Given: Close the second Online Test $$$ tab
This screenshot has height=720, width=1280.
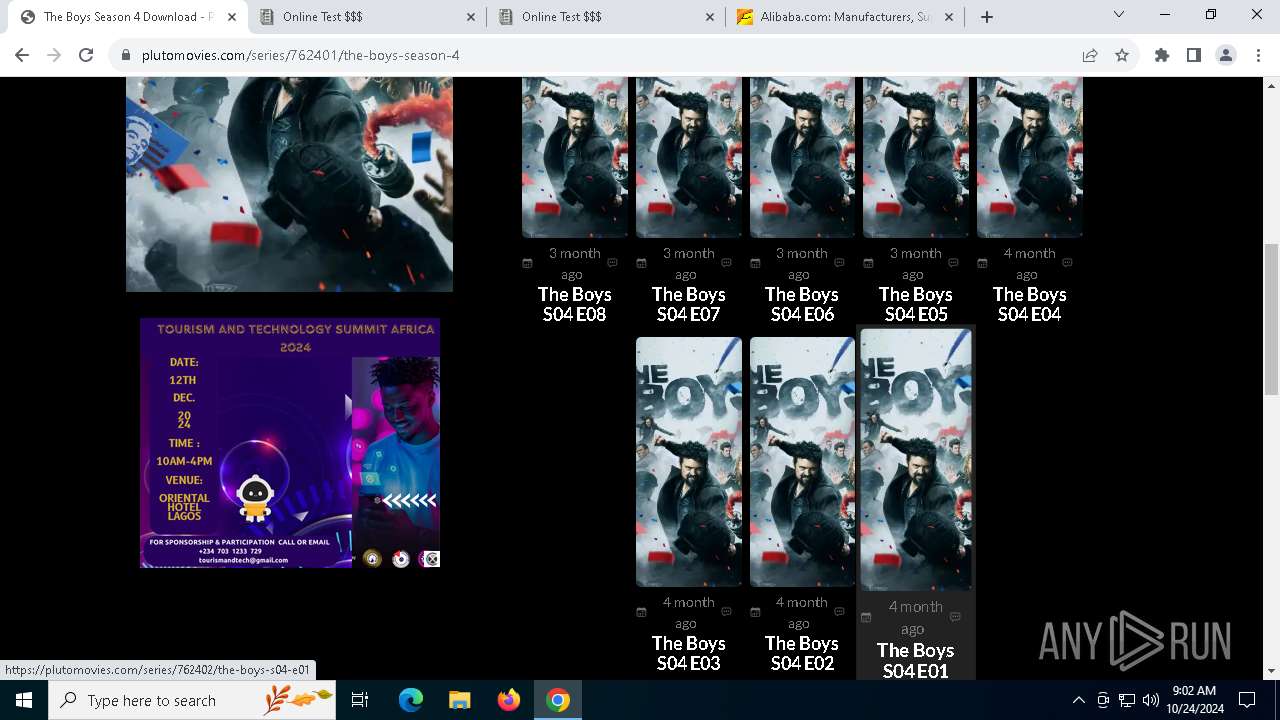Looking at the screenshot, I should click(x=710, y=17).
